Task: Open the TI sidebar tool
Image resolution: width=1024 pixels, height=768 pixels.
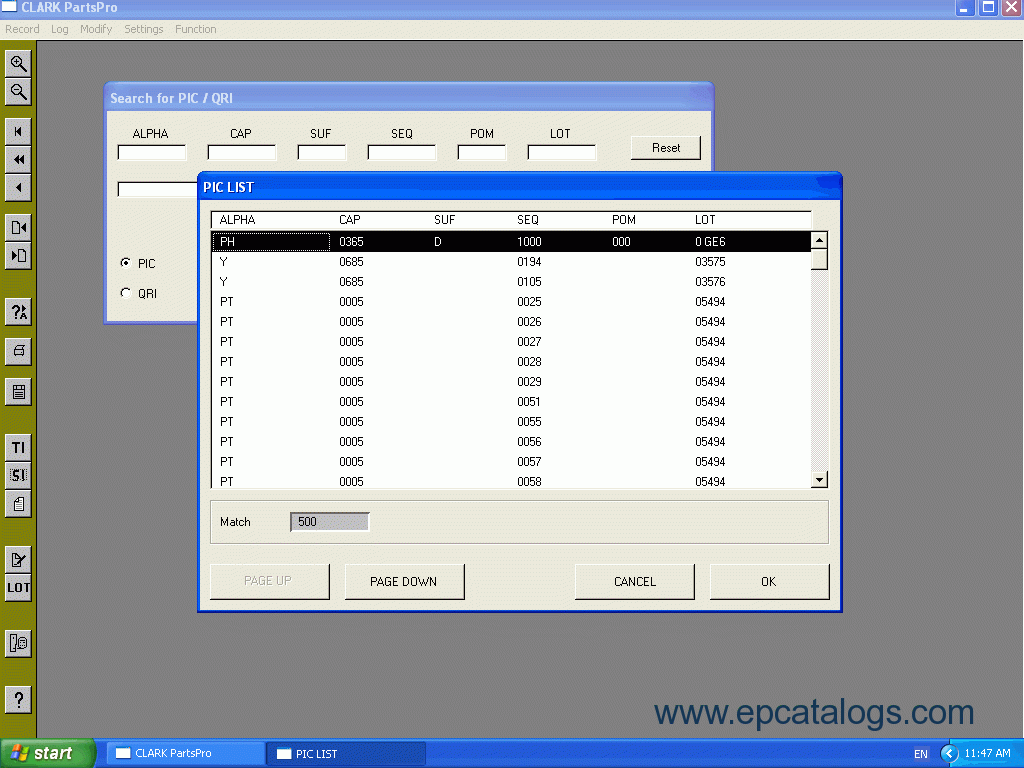Action: [x=18, y=447]
